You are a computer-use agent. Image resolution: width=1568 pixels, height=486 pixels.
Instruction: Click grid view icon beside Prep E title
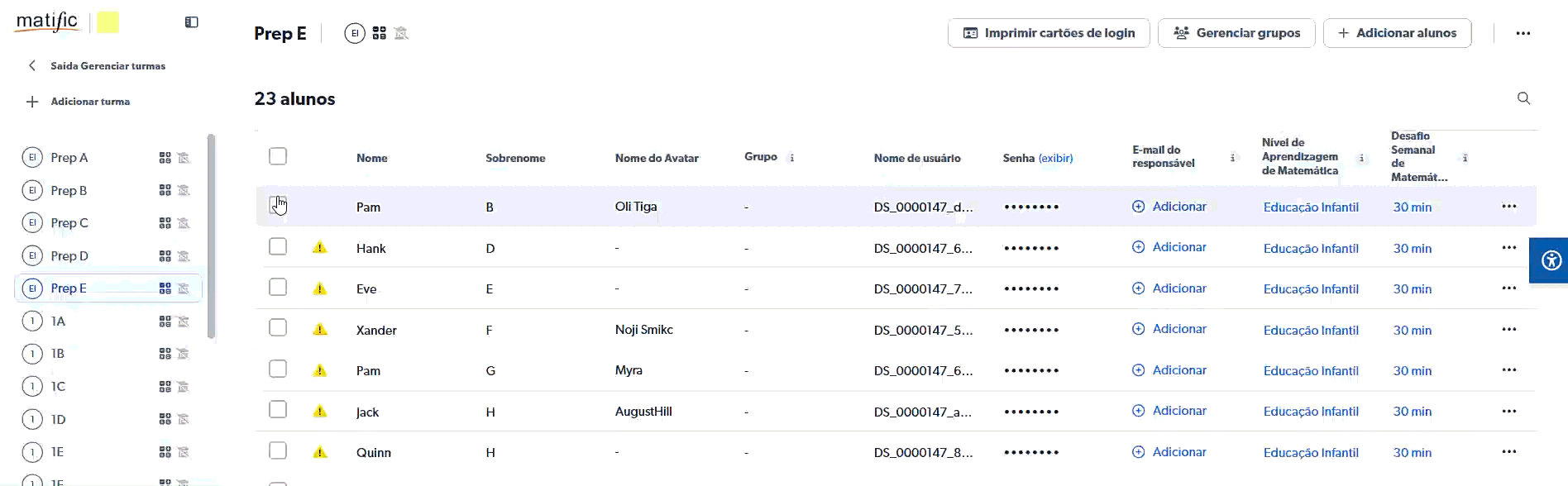tap(379, 33)
